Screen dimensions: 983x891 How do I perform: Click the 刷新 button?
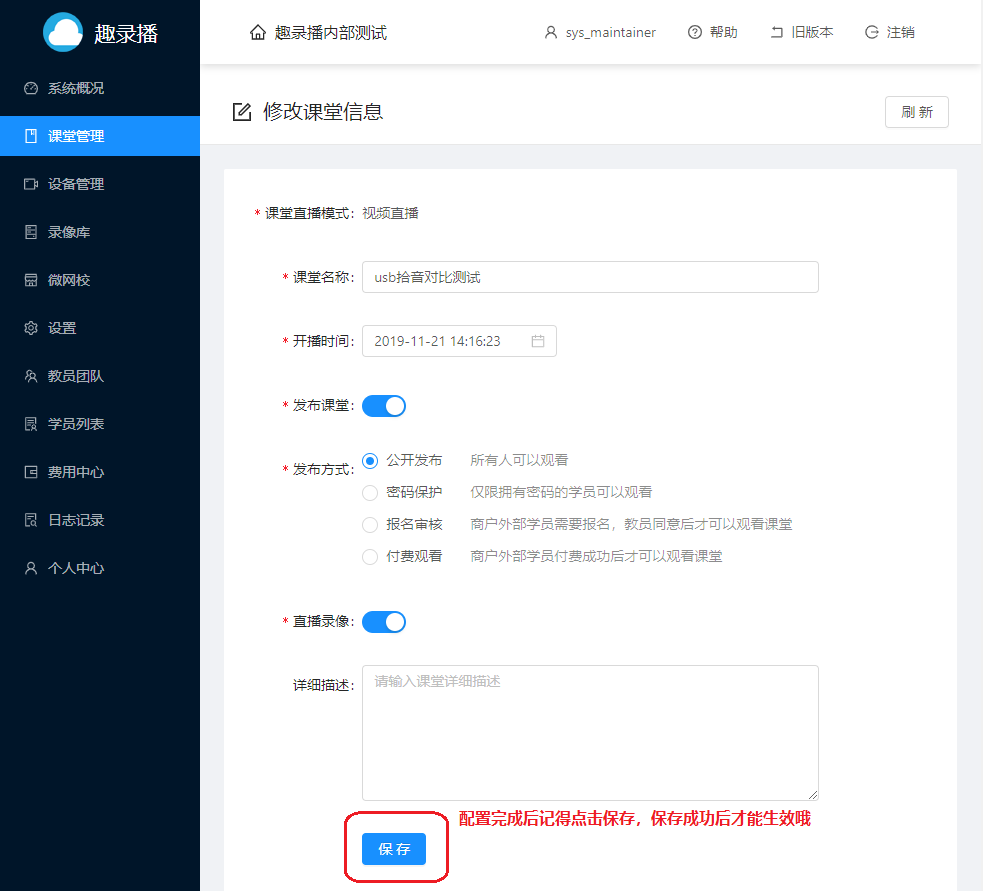click(917, 112)
